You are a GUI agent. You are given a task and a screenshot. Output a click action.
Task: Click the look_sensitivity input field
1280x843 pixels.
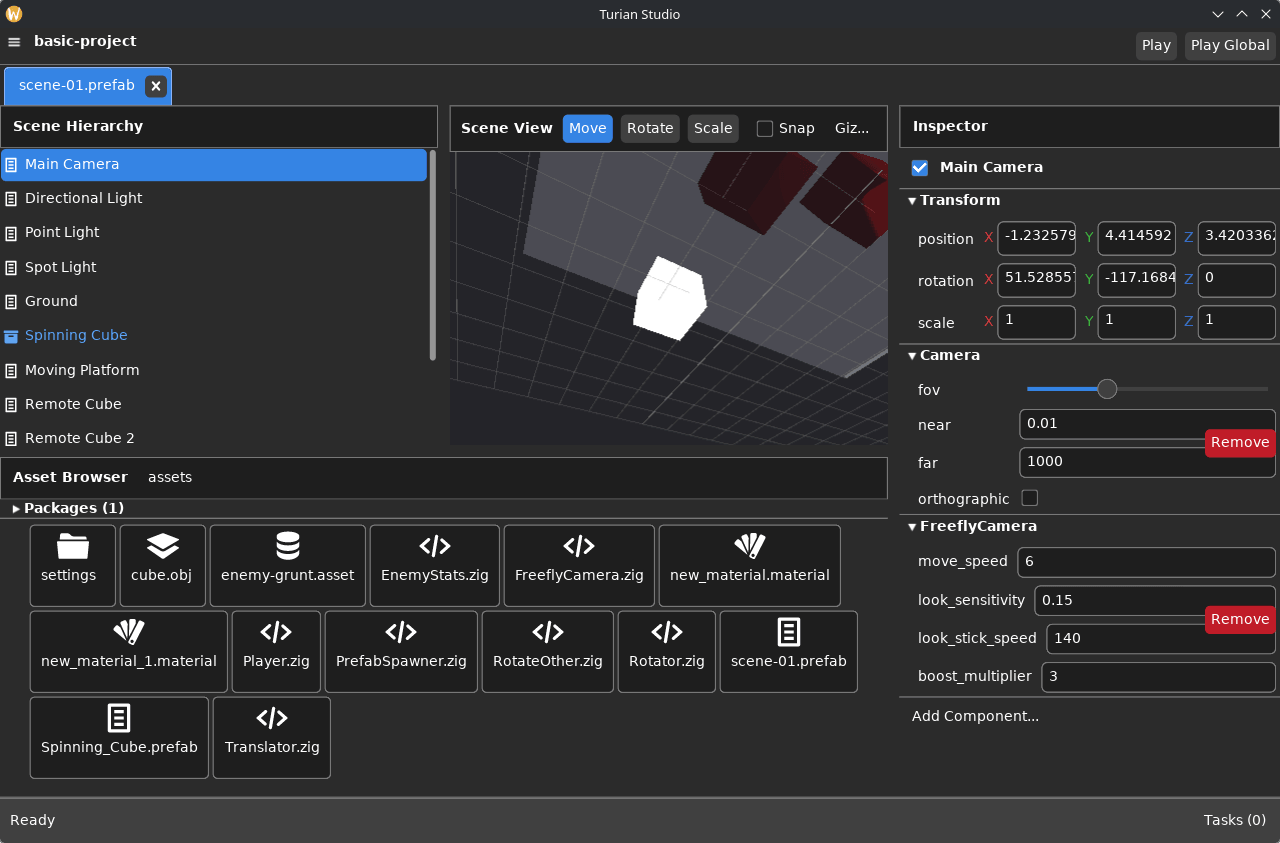click(x=1155, y=601)
